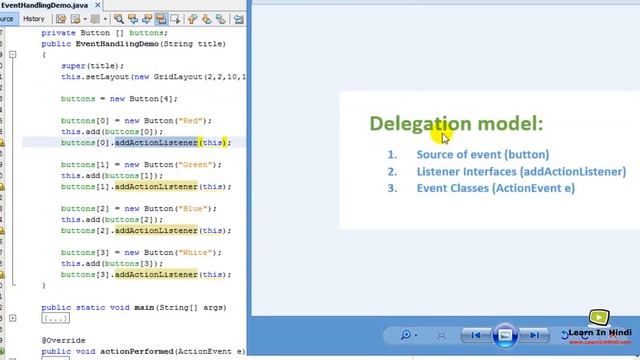Image resolution: width=640 pixels, height=360 pixels.
Task: Click 'Source of event (button)' on the slide
Action: pyautogui.click(x=483, y=155)
